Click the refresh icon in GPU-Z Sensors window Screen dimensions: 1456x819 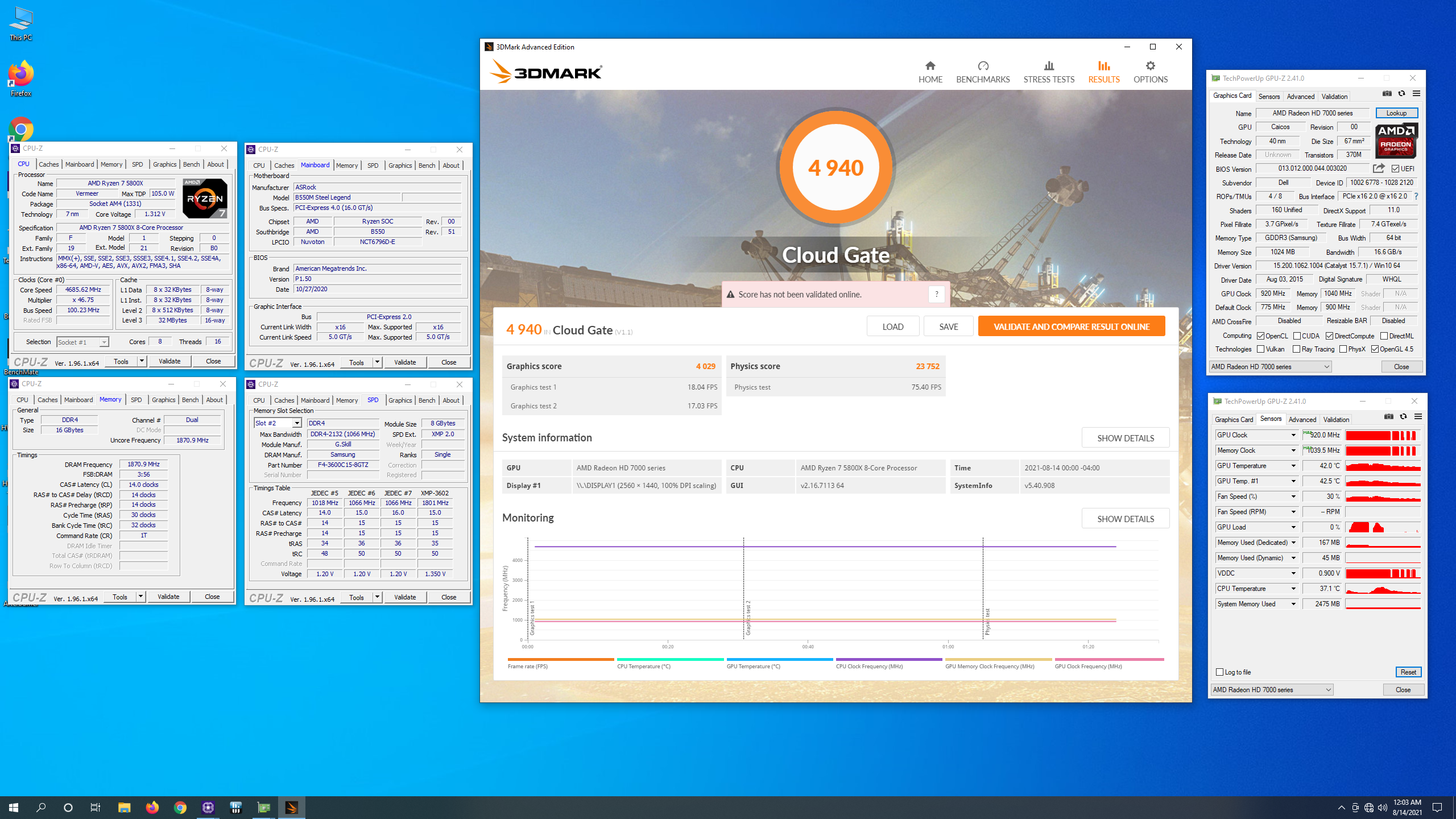pyautogui.click(x=1403, y=417)
